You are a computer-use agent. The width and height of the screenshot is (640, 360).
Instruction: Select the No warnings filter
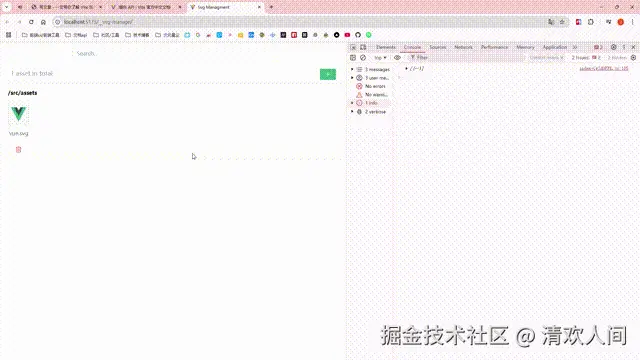tap(371, 95)
